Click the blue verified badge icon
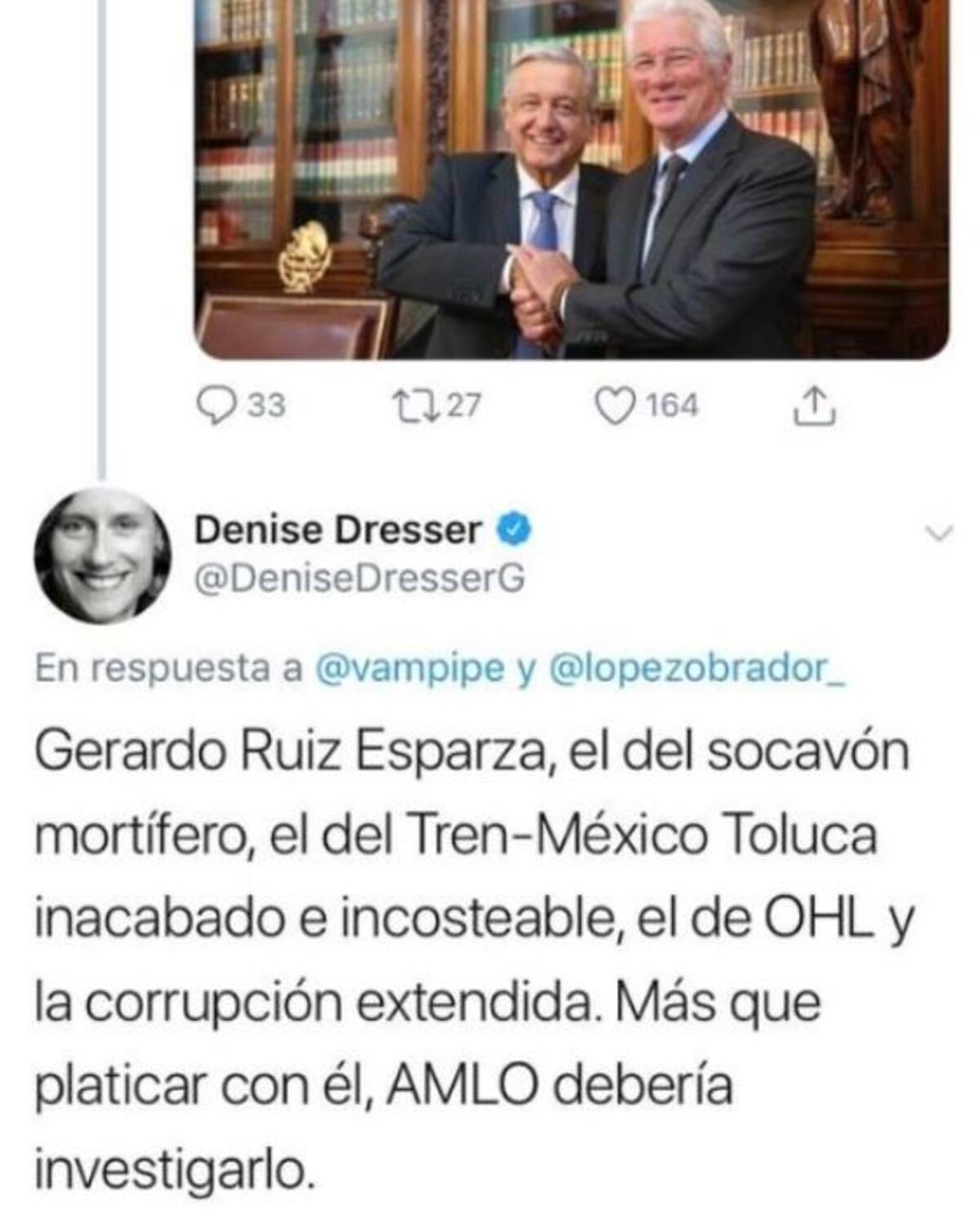 click(x=516, y=530)
